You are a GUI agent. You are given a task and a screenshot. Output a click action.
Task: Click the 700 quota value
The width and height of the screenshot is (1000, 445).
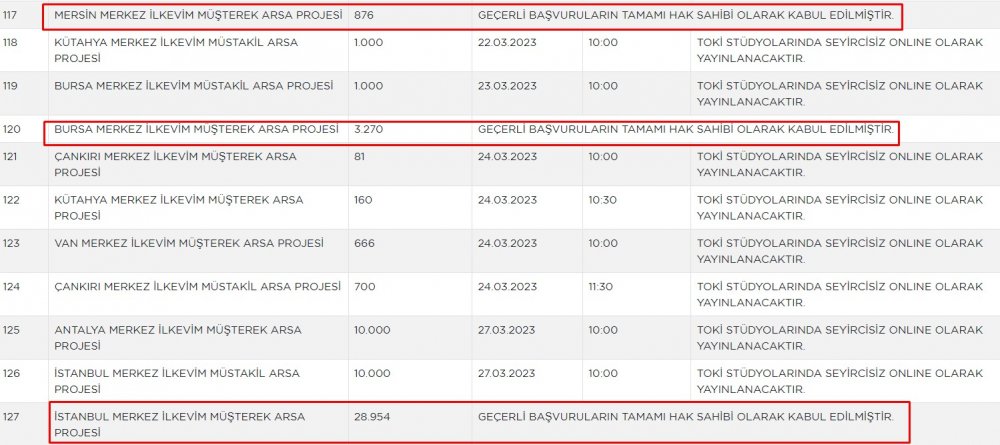[364, 286]
